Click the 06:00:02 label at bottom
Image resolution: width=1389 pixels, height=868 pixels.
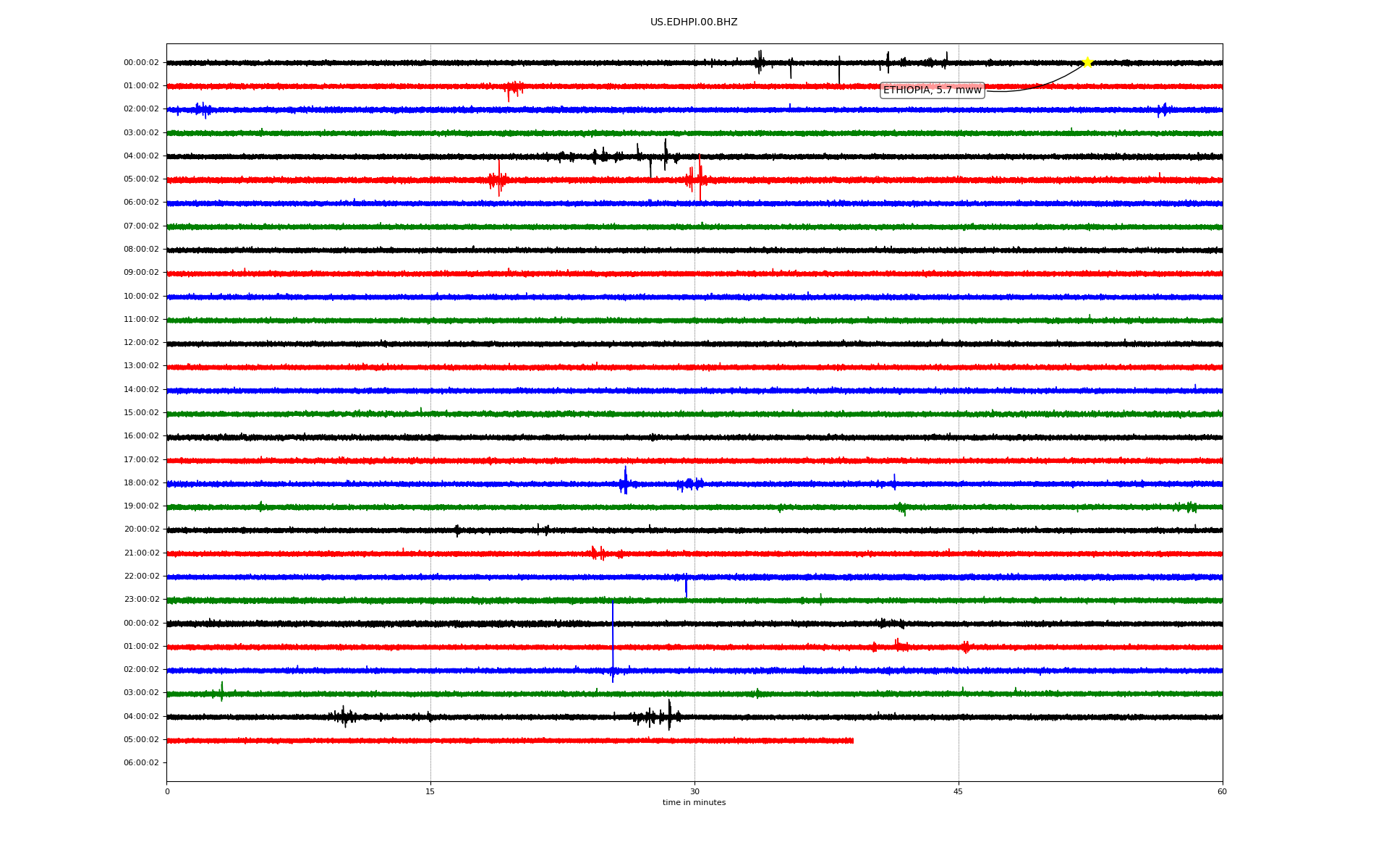click(141, 763)
